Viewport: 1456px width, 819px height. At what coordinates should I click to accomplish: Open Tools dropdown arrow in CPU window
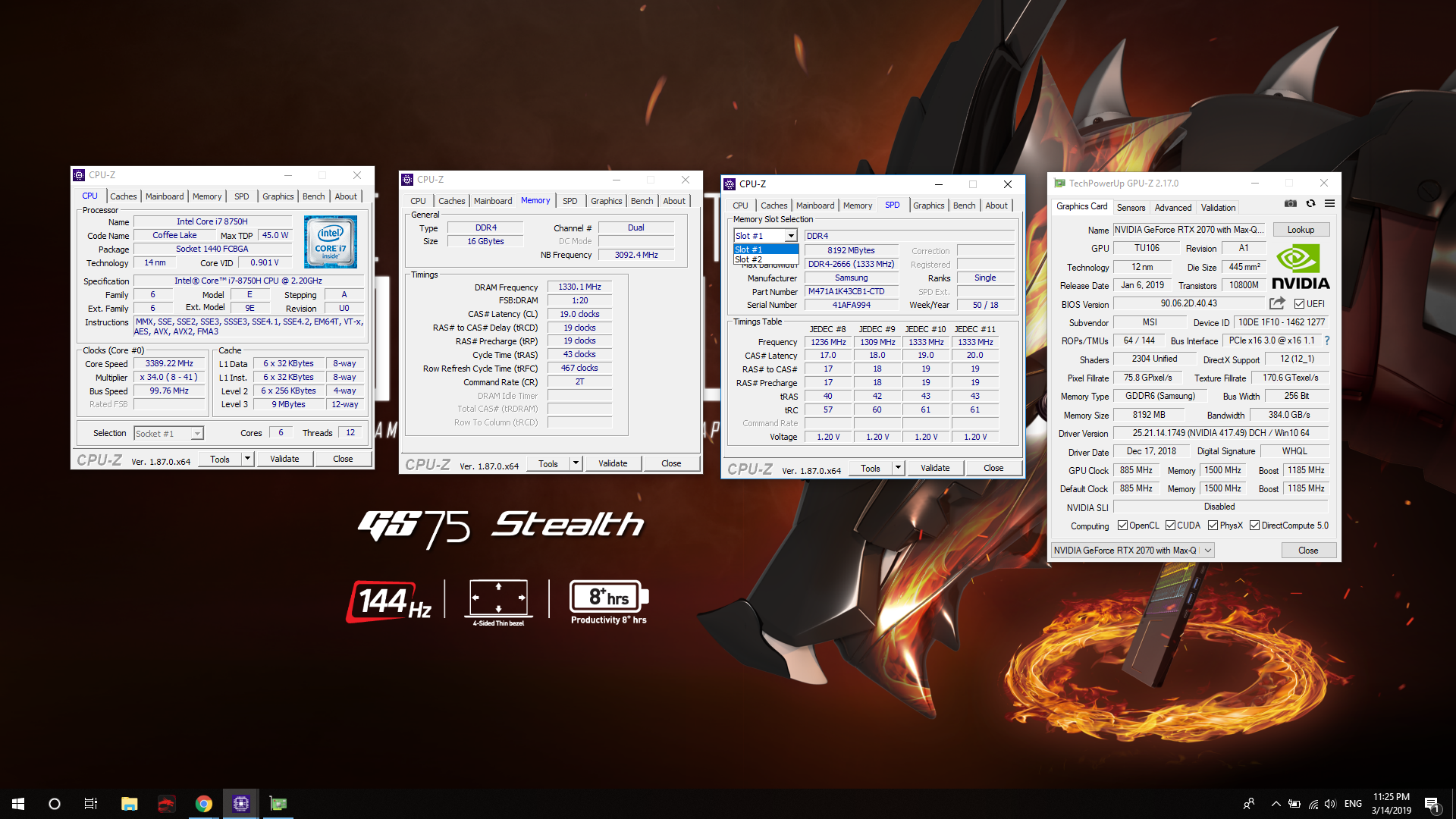[x=246, y=459]
